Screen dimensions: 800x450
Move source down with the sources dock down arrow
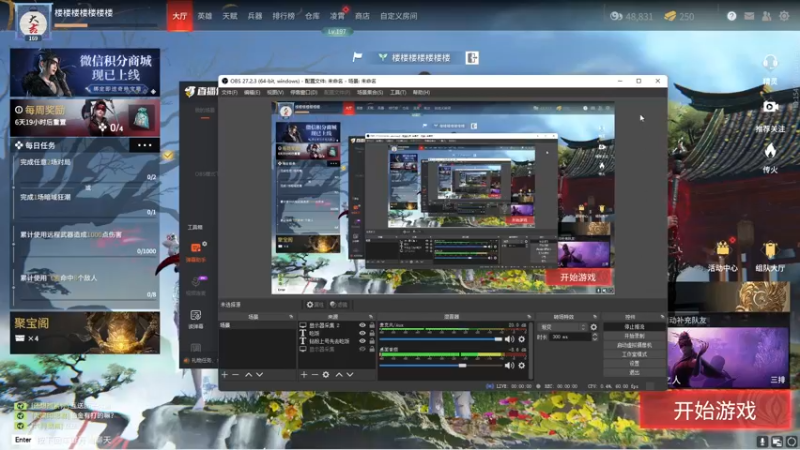coord(350,374)
